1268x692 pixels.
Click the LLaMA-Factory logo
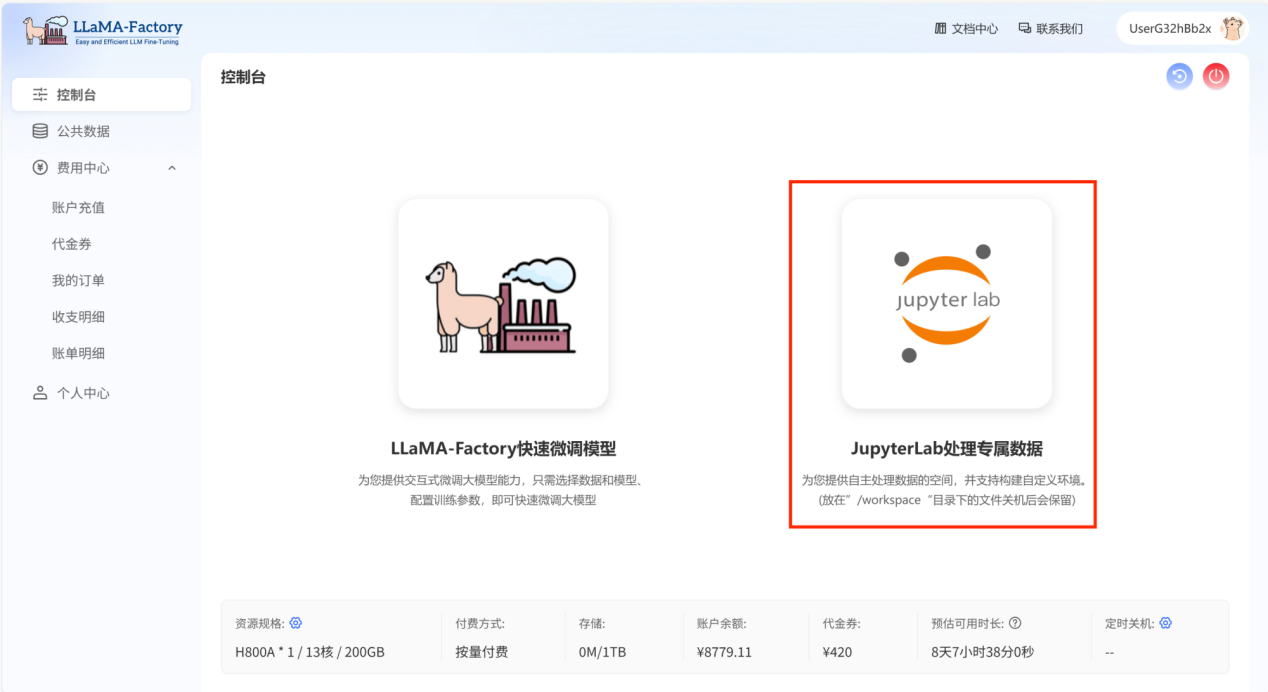103,30
